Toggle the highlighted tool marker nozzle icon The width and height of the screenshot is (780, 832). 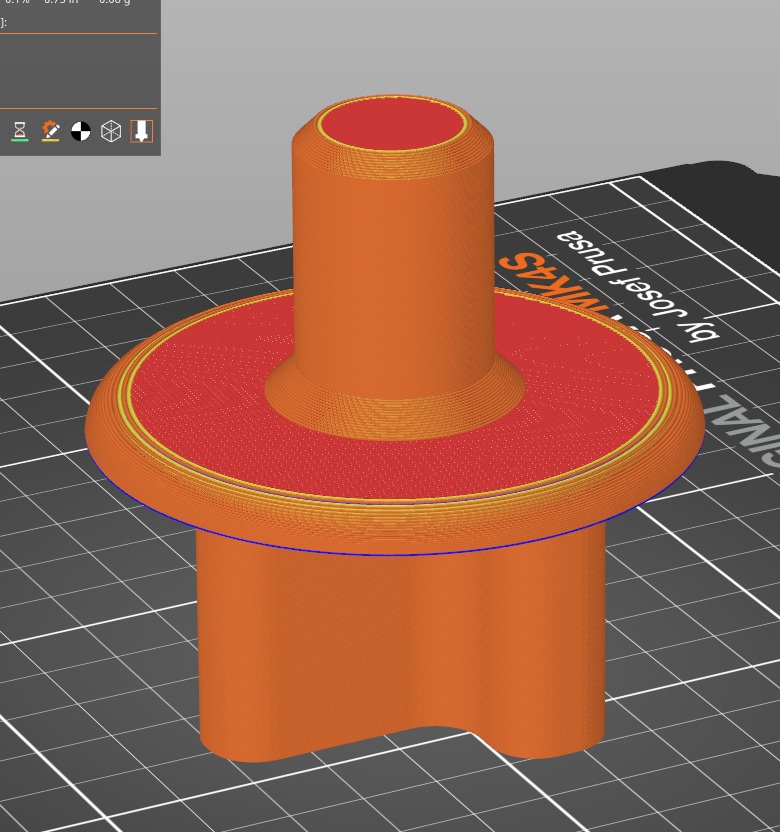pyautogui.click(x=141, y=131)
